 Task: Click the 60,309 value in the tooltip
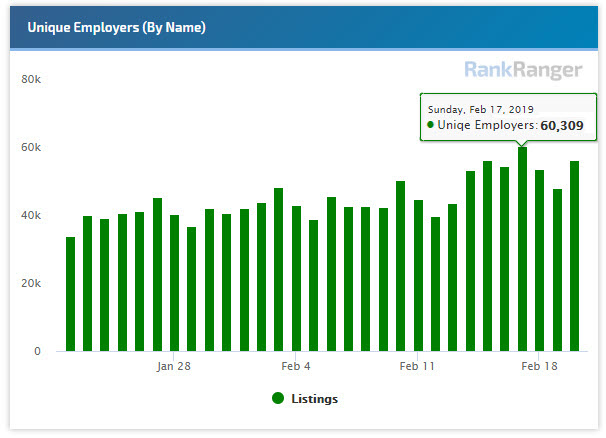click(x=561, y=126)
